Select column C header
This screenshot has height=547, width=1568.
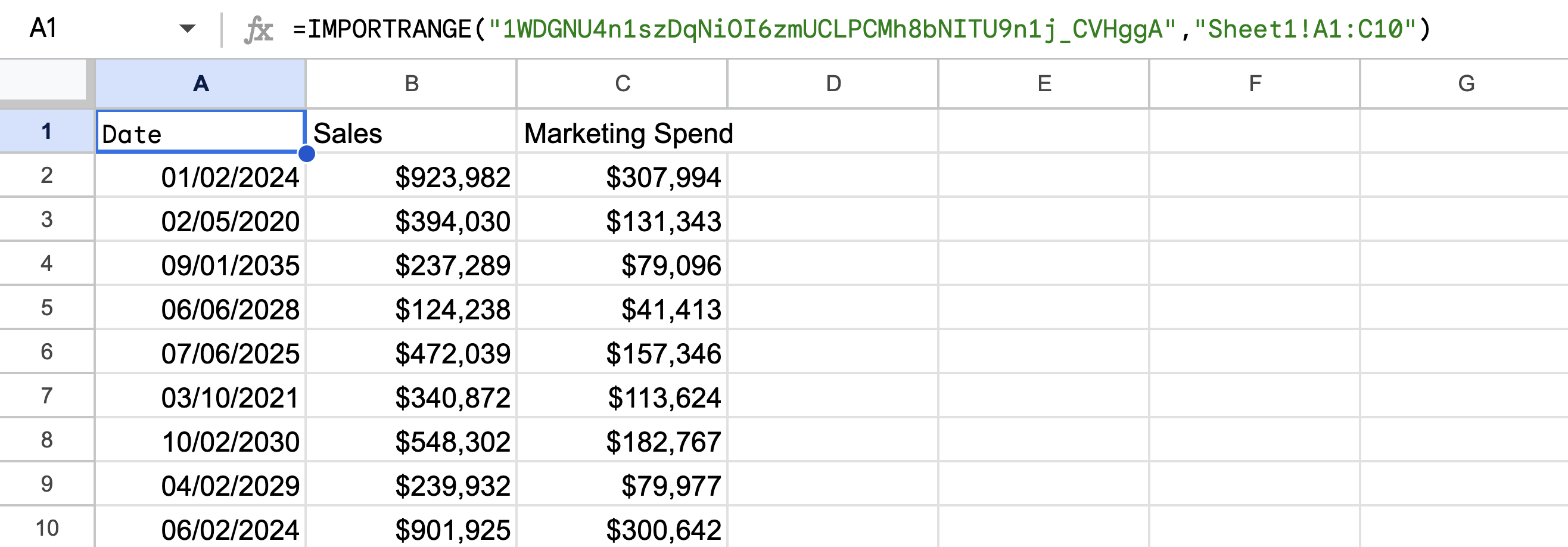pos(621,83)
